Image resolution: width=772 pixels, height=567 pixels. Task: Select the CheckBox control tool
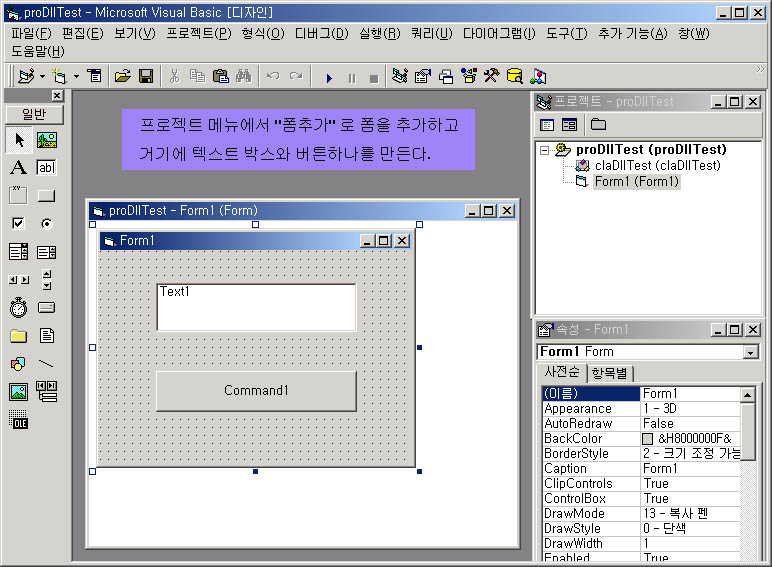coord(19,223)
